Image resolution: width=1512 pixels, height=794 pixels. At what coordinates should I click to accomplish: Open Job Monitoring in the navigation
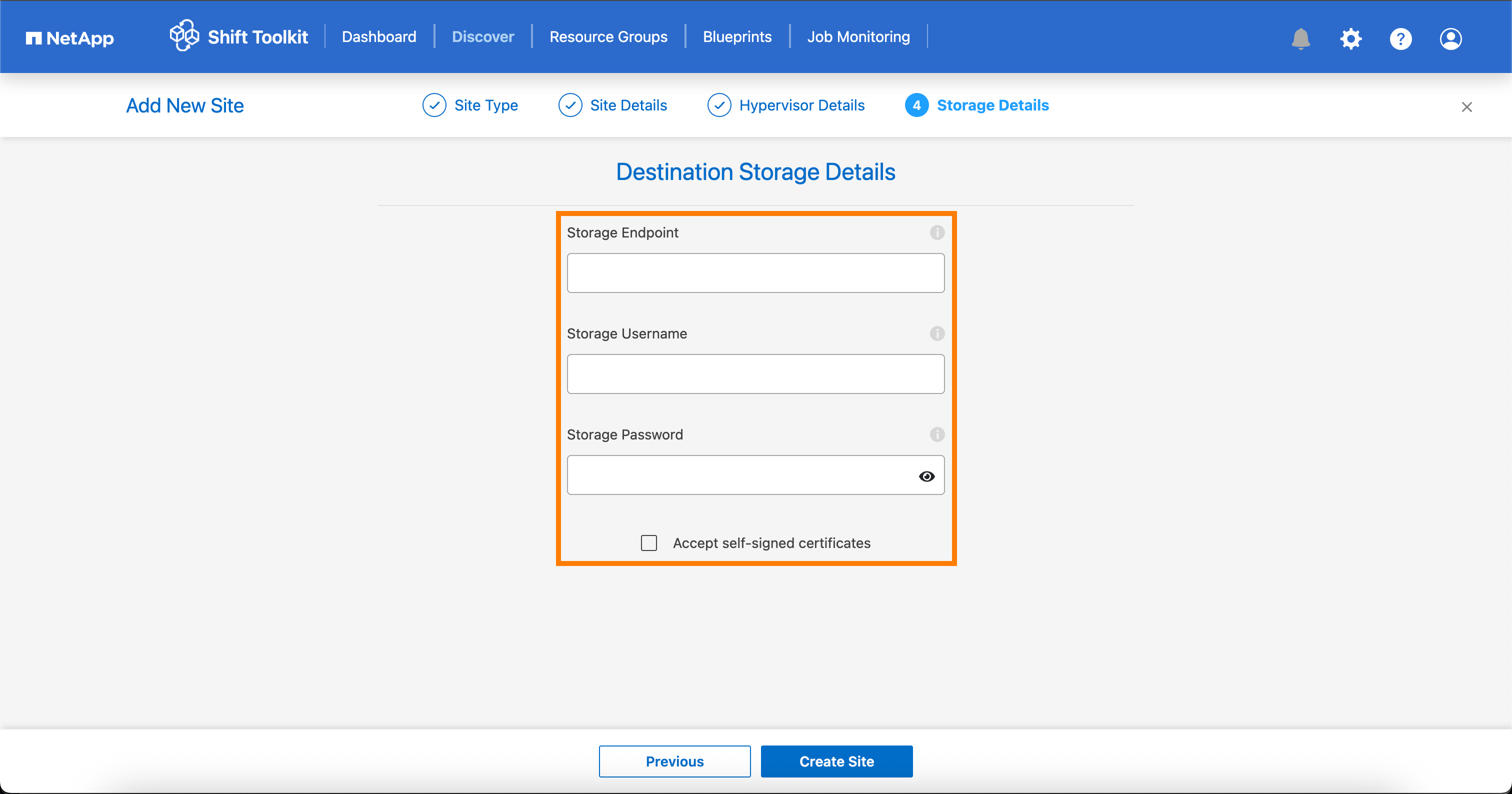tap(858, 36)
